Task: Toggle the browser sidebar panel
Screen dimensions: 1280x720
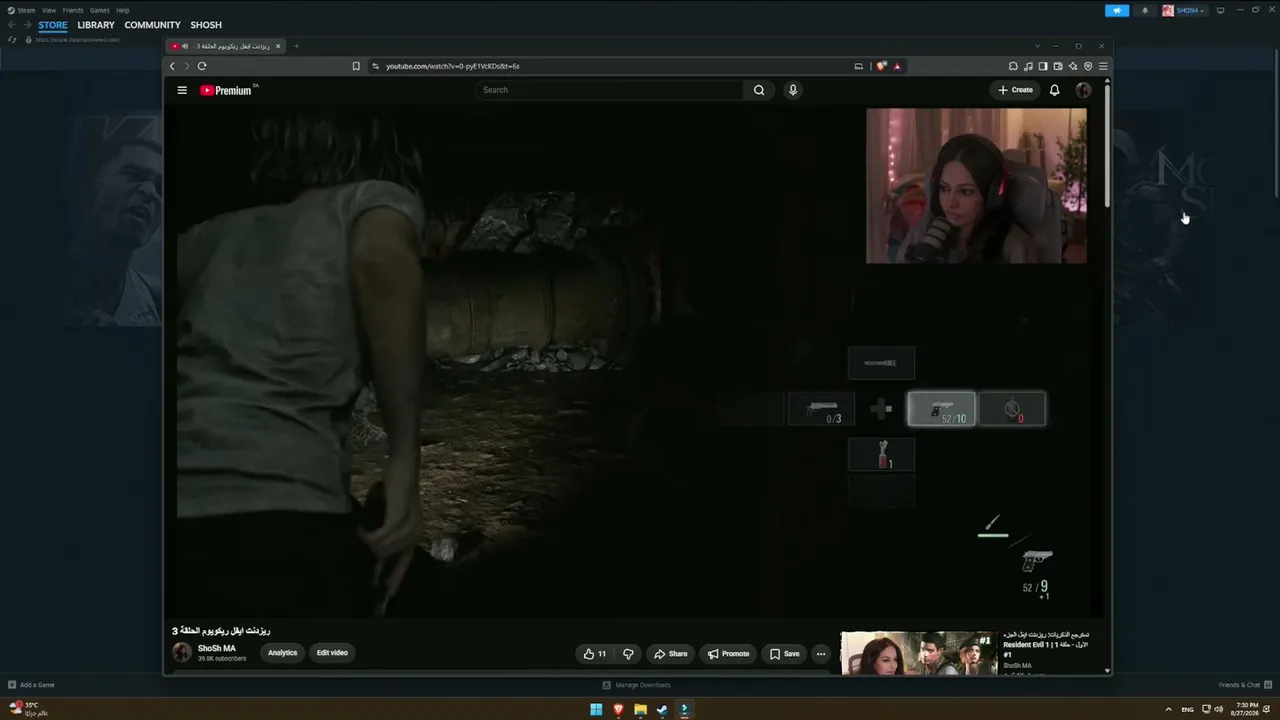Action: (x=1043, y=66)
